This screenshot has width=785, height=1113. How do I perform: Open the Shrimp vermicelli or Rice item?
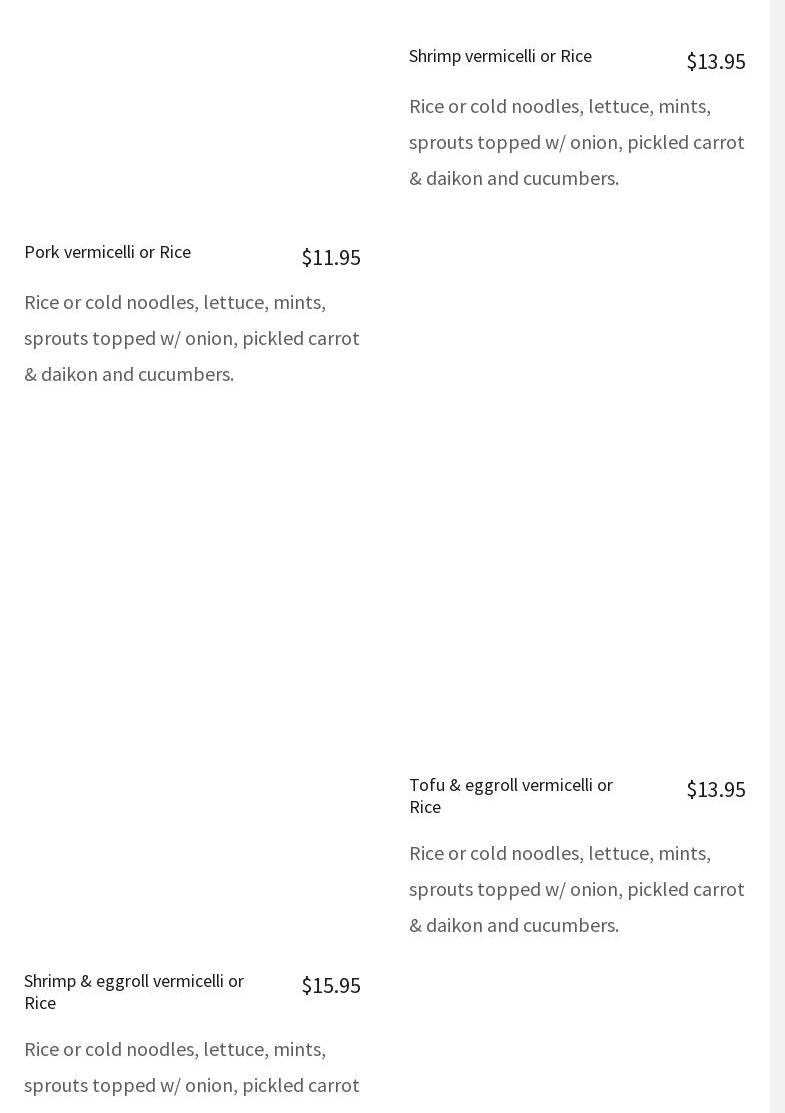500,56
